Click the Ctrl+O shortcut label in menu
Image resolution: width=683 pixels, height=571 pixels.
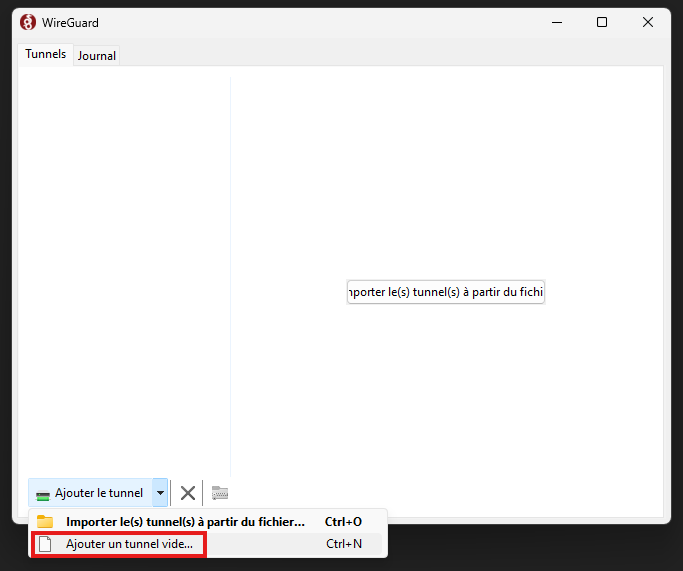[x=343, y=521]
